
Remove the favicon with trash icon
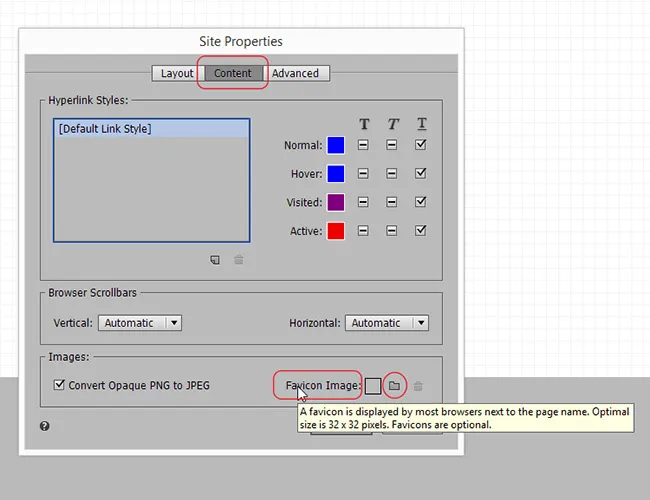click(418, 386)
